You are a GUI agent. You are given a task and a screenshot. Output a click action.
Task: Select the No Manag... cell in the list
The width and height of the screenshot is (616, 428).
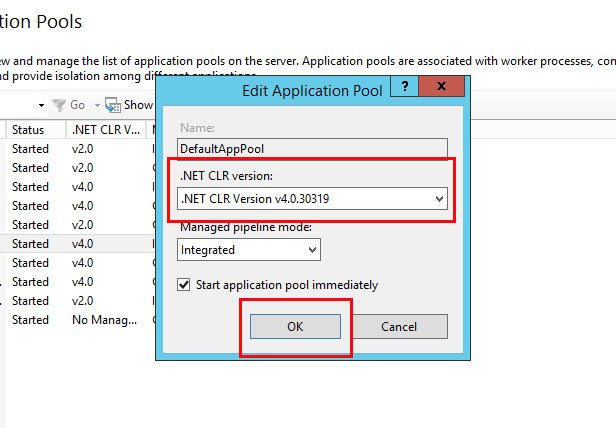pos(104,320)
